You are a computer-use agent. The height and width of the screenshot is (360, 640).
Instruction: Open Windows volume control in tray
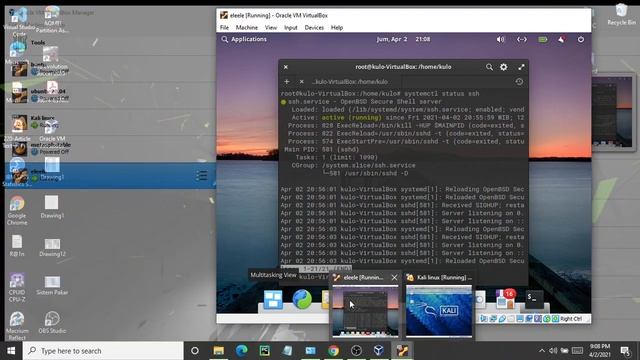click(x=553, y=351)
